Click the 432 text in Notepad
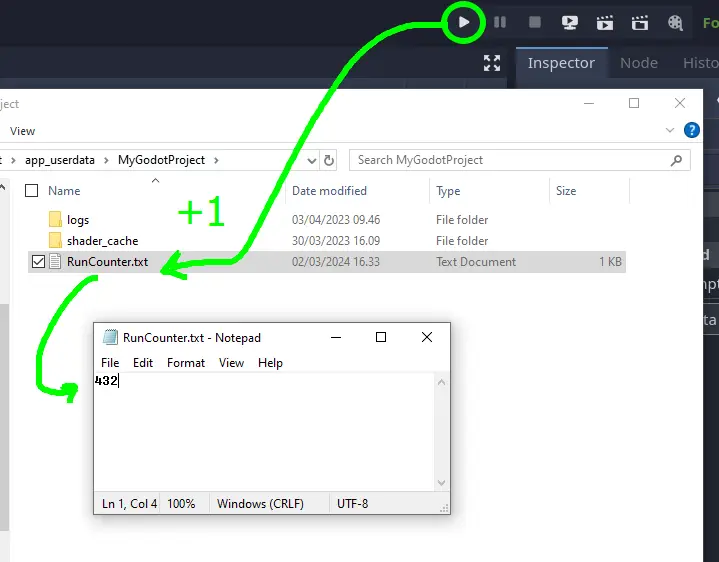 click(x=106, y=380)
